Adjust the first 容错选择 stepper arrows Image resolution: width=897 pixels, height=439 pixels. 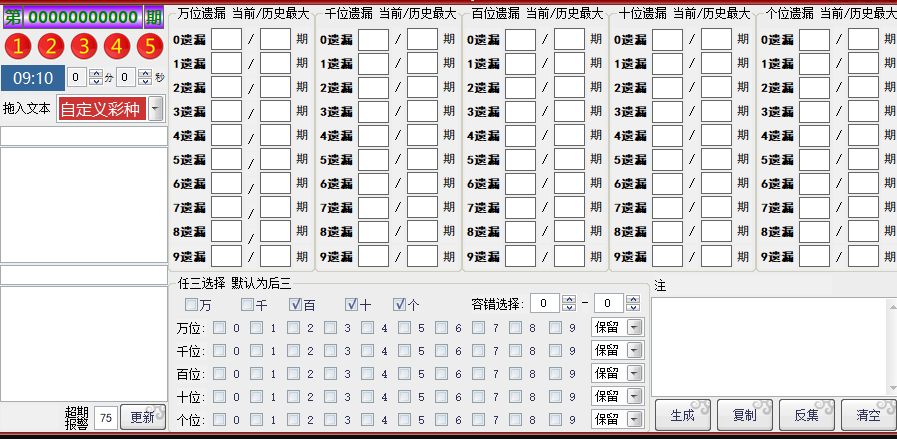click(x=569, y=303)
